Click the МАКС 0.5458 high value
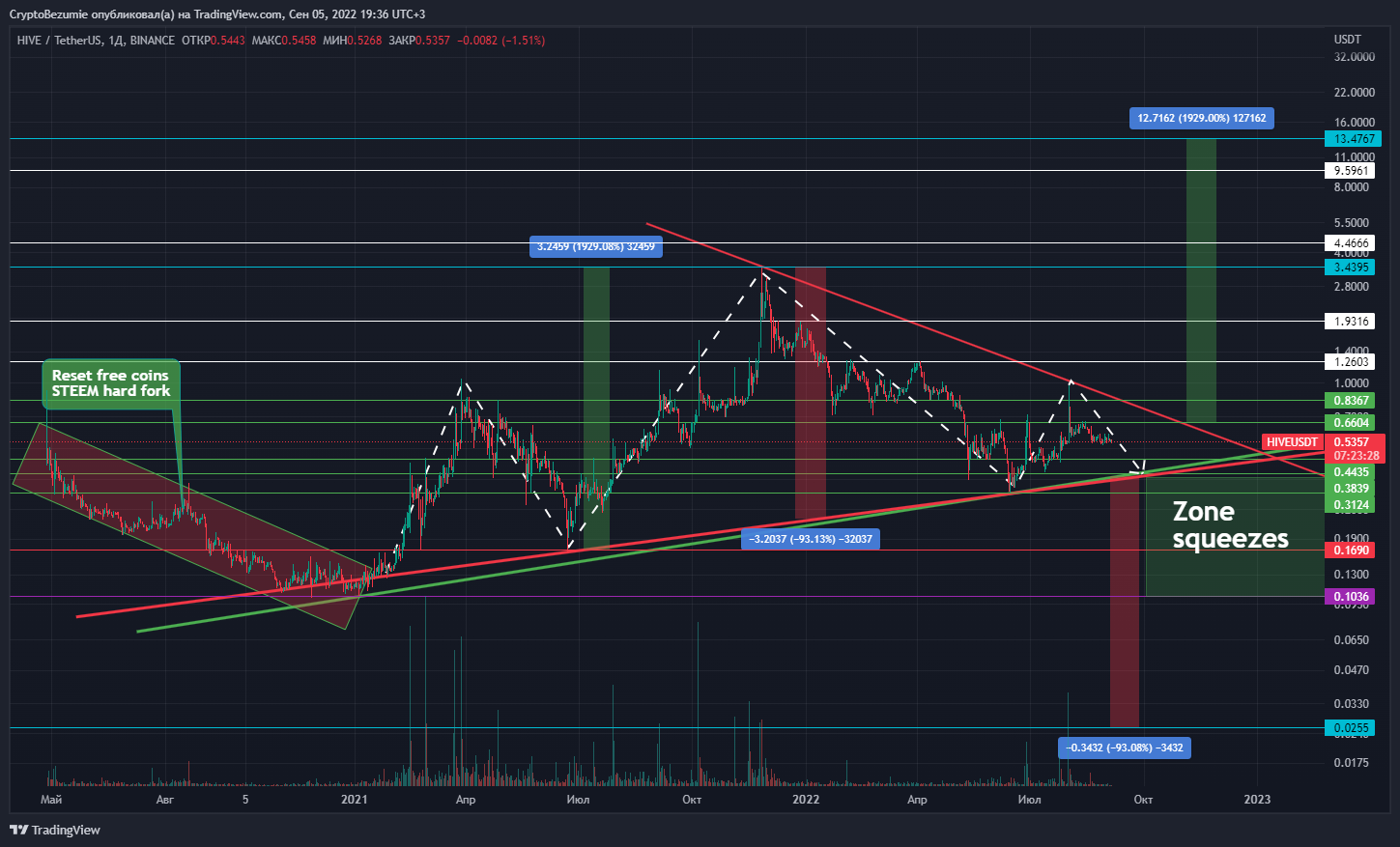The image size is (1400, 847). 284,41
